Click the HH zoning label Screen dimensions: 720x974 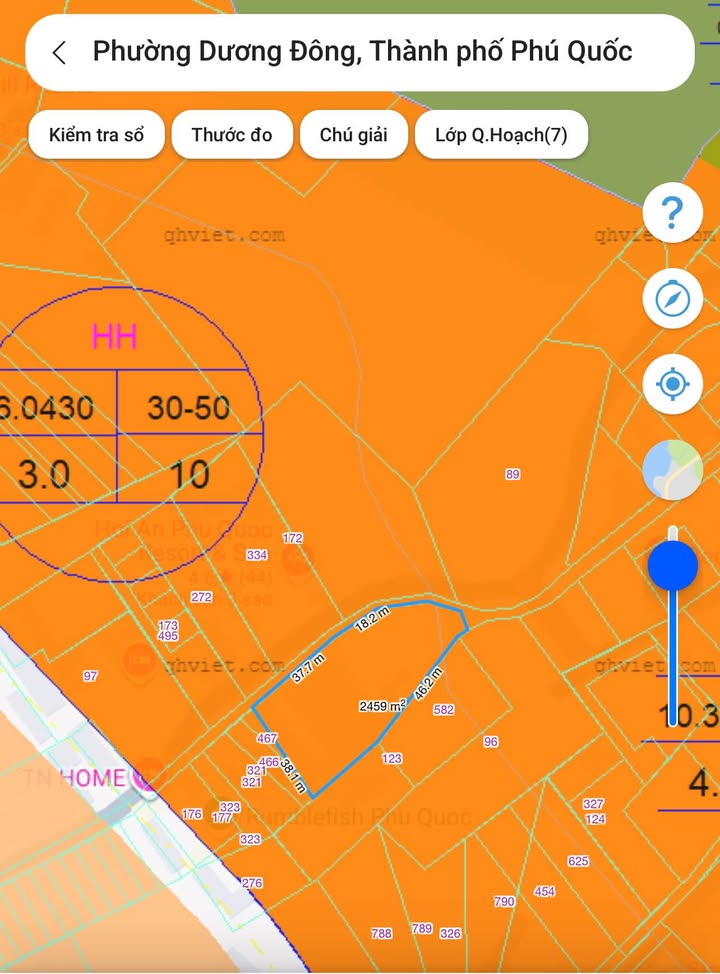tap(114, 337)
